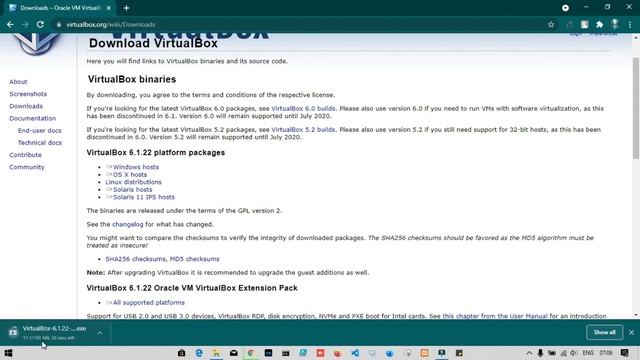Open End-user docs in the sidebar
640x360 pixels.
point(39,131)
